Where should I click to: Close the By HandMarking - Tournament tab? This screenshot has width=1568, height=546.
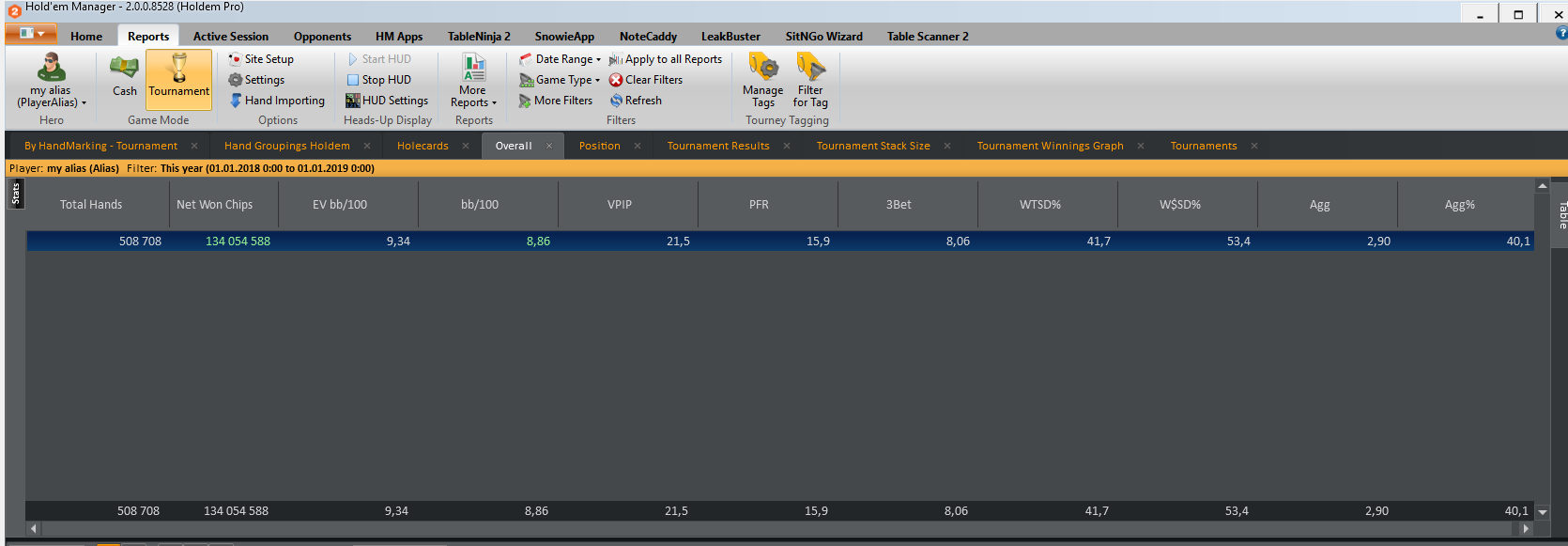(x=194, y=146)
